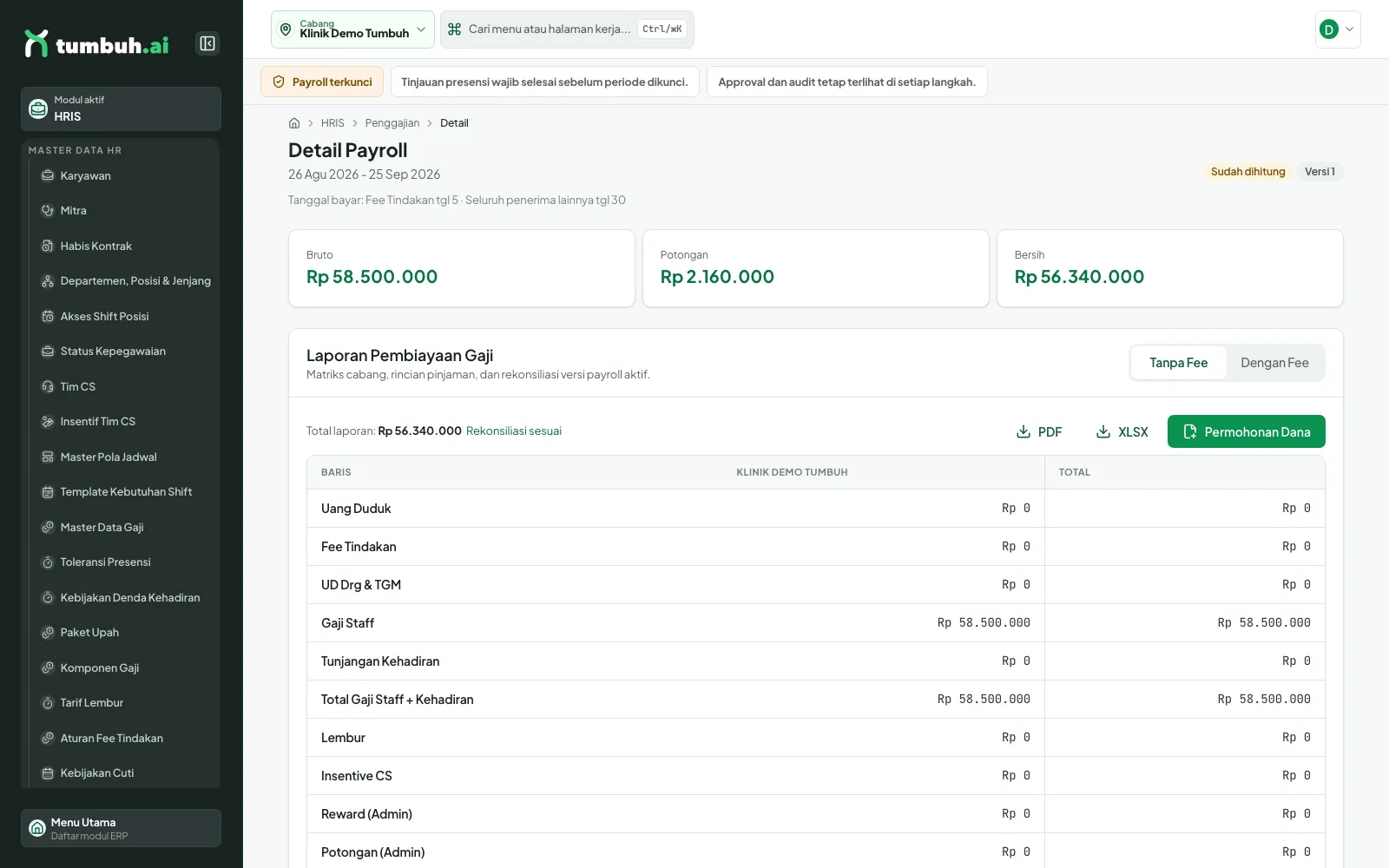Open the user avatar D dropdown

point(1338,30)
